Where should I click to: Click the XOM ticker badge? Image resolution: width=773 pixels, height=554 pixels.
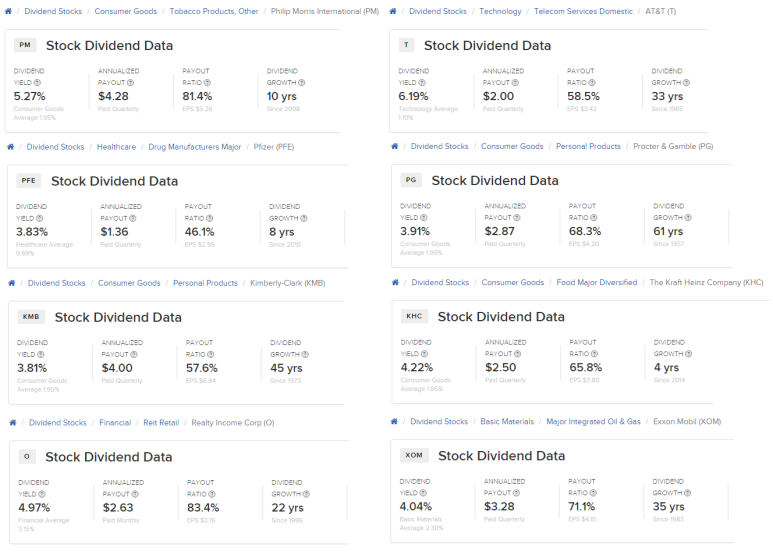coord(414,455)
